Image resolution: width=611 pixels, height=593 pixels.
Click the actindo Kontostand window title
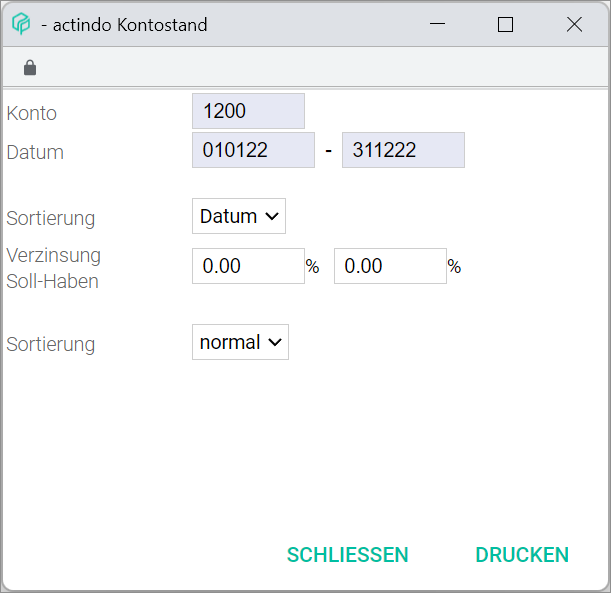click(x=125, y=25)
